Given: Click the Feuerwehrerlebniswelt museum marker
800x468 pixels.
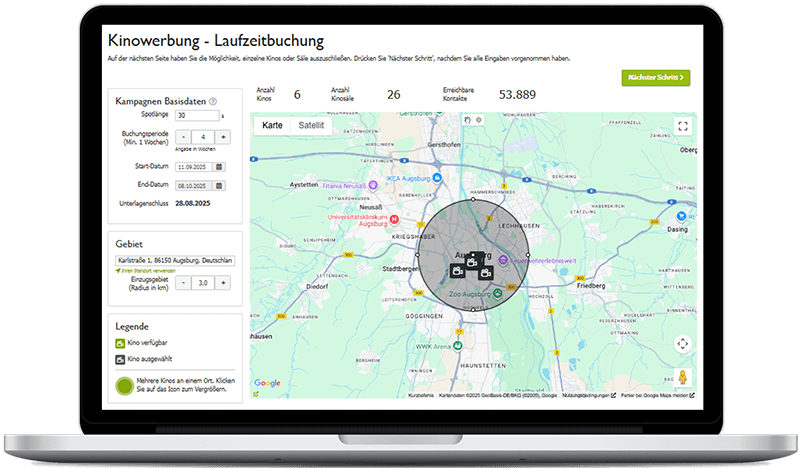Looking at the screenshot, I should (503, 260).
